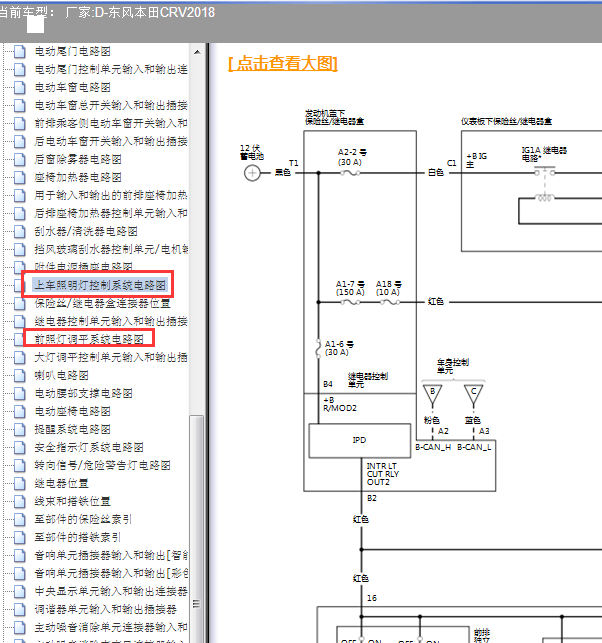The height and width of the screenshot is (643, 602).
Task: Open 前照灯调平系统电路图 entry
Action: point(89,339)
